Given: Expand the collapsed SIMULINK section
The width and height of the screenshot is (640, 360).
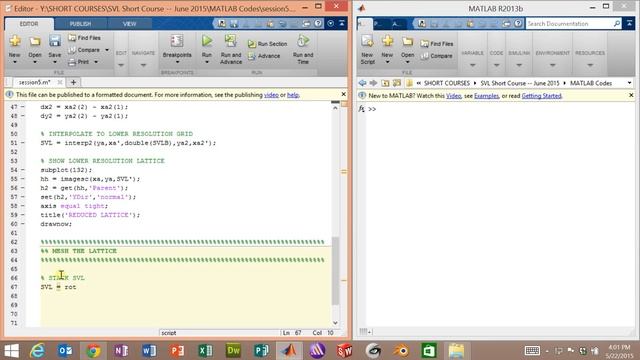Looking at the screenshot, I should pos(519,65).
